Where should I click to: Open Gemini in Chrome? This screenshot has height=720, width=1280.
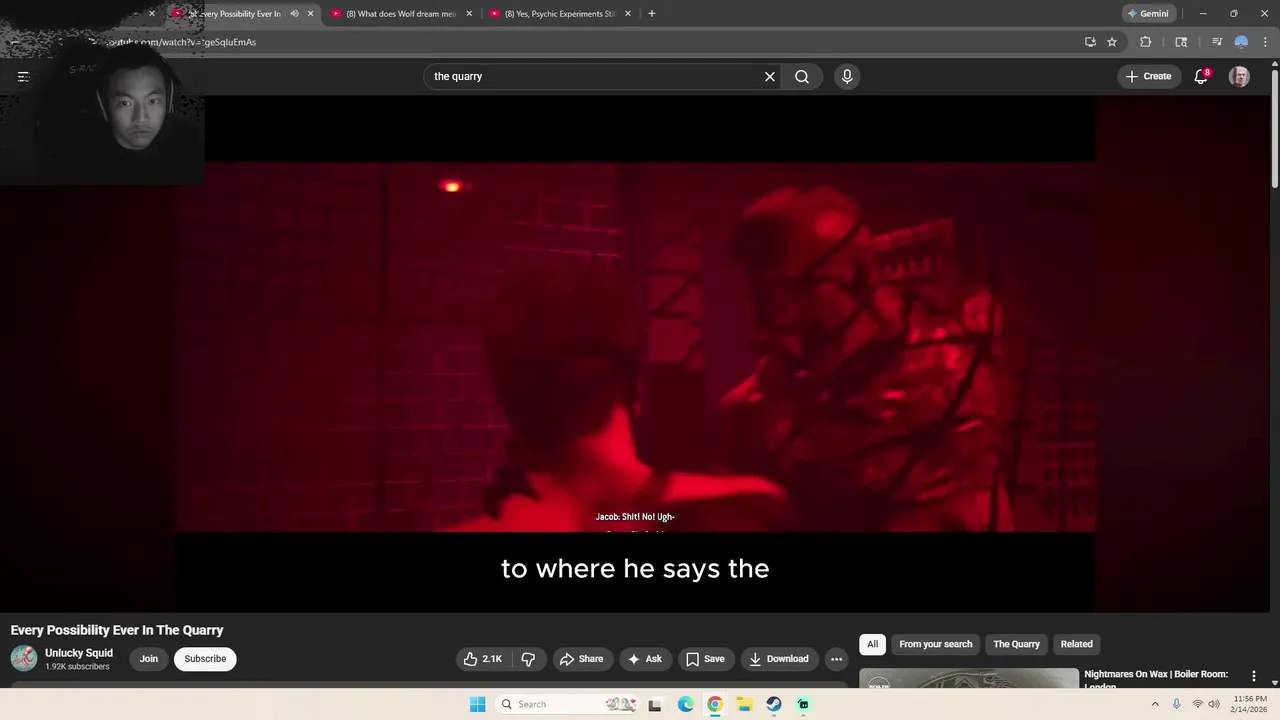point(1148,14)
